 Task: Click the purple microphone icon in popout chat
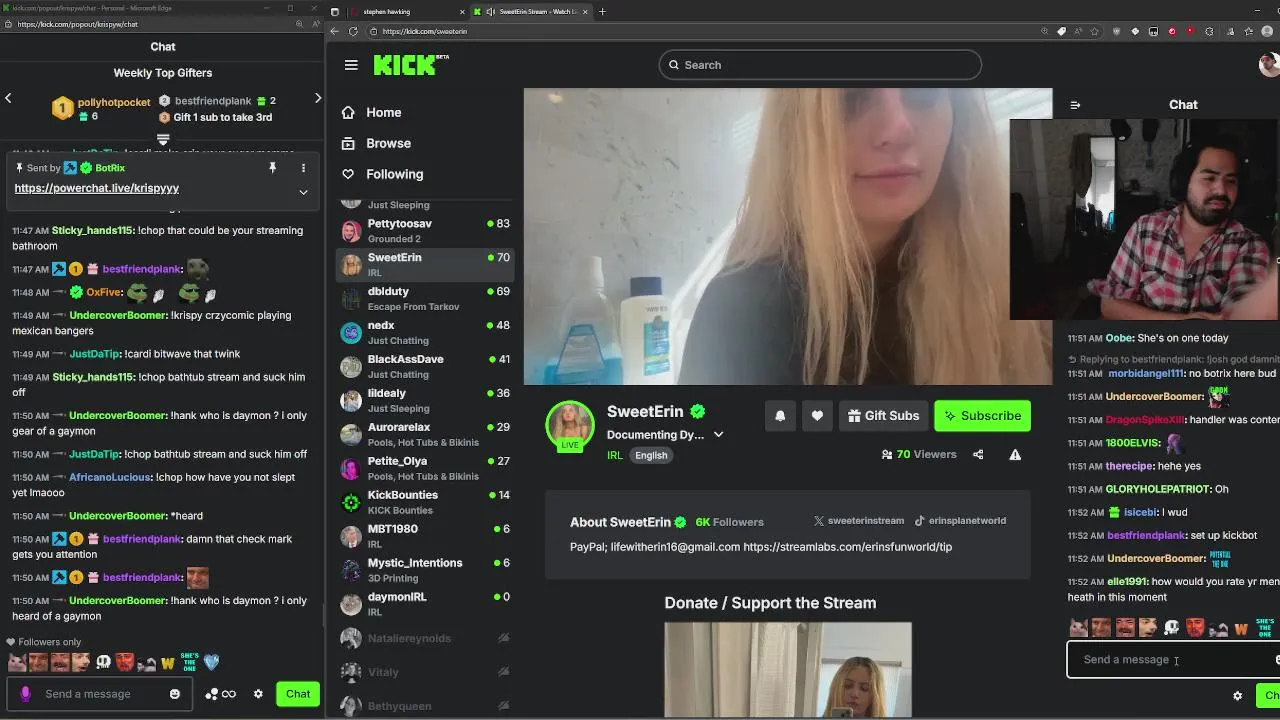pyautogui.click(x=26, y=694)
